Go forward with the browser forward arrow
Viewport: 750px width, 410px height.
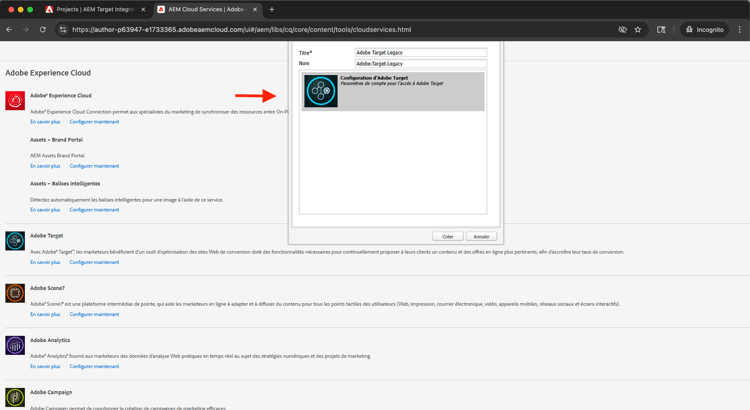tap(26, 30)
